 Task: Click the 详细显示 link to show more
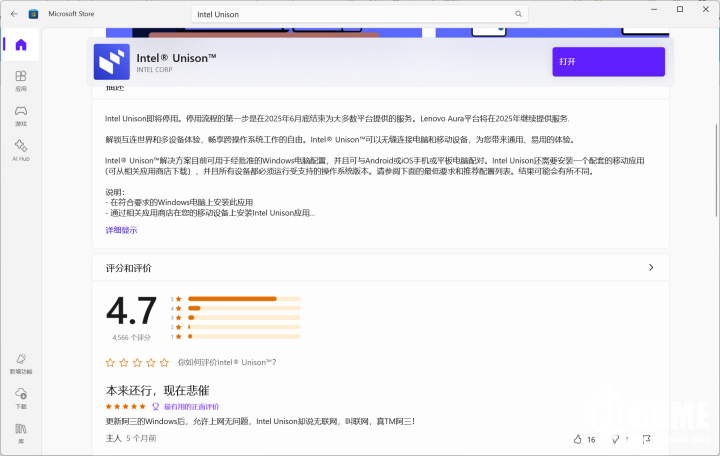tap(121, 230)
